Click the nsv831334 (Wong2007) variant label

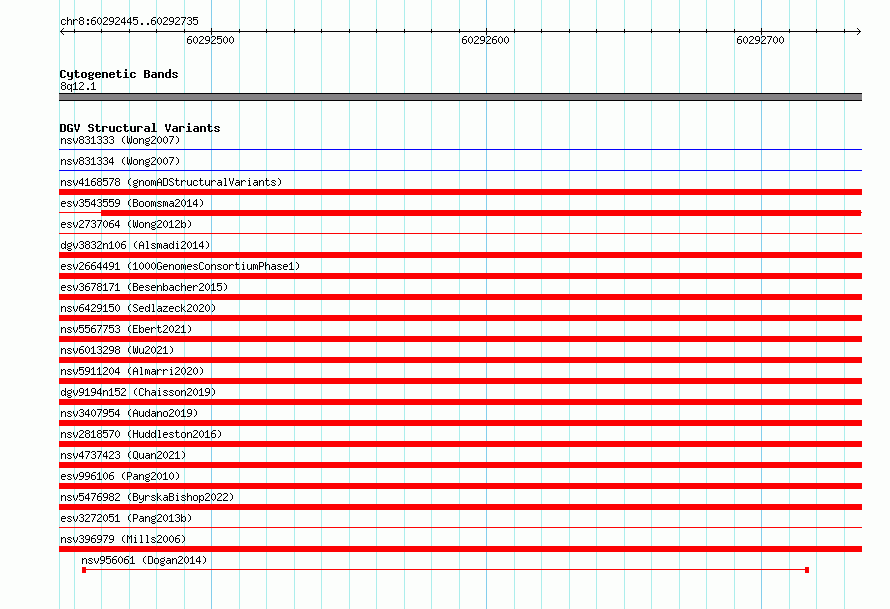click(x=120, y=161)
